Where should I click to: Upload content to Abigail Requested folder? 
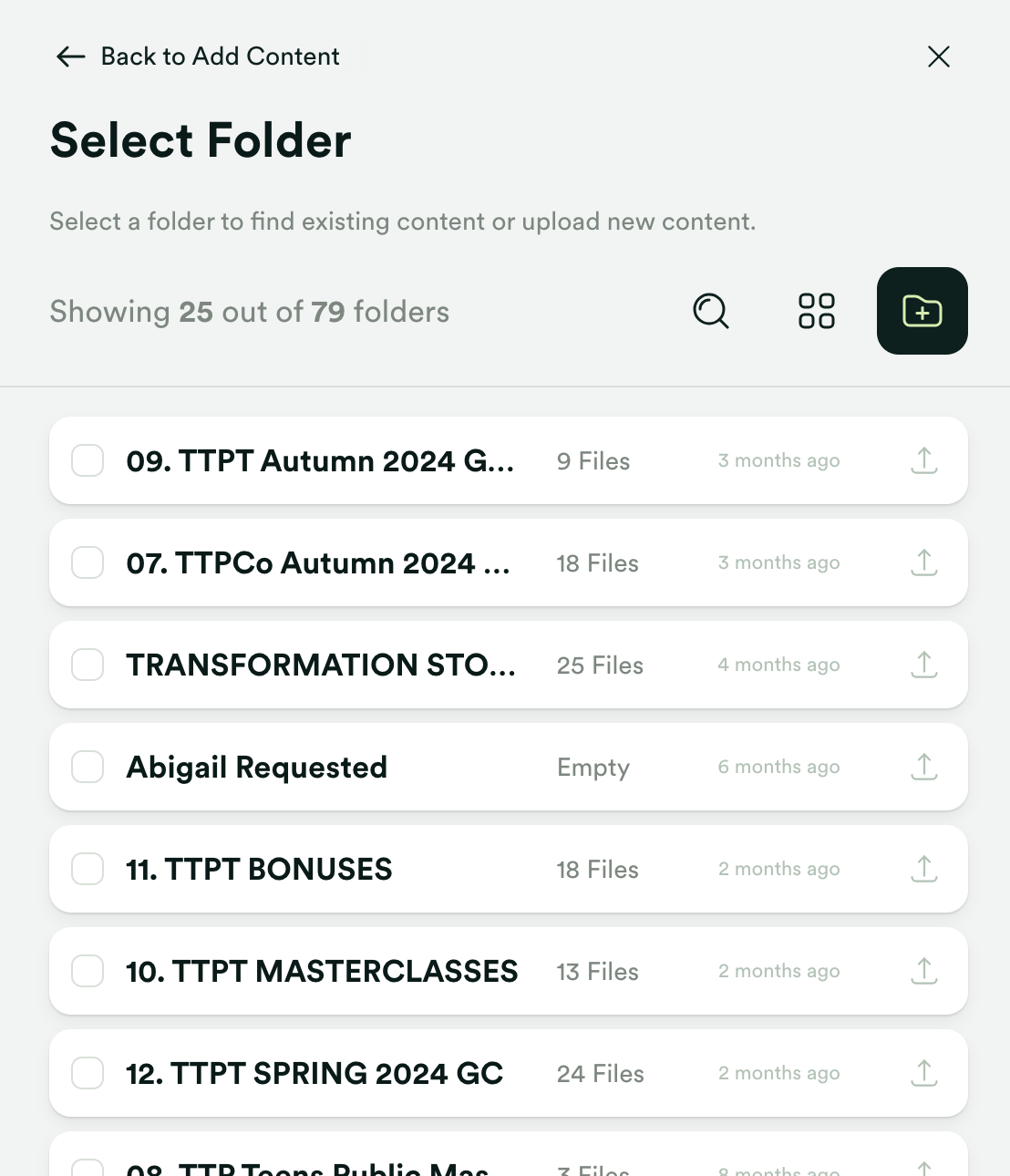(923, 767)
